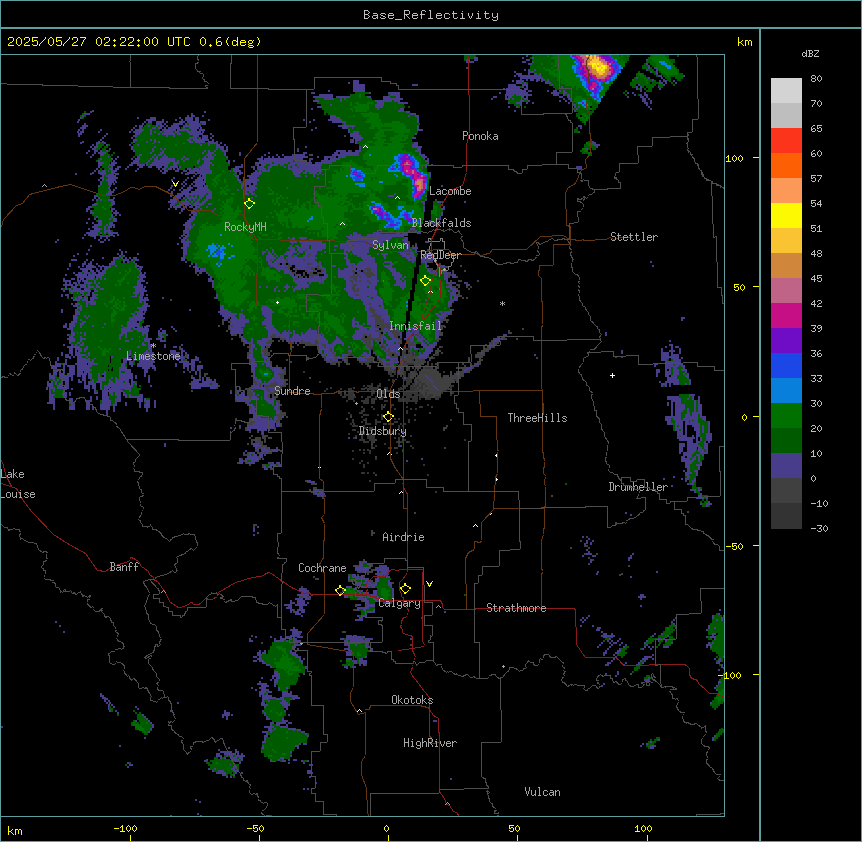Image resolution: width=862 pixels, height=842 pixels.
Task: Click the Blackfalds city label
Action: coord(441,223)
